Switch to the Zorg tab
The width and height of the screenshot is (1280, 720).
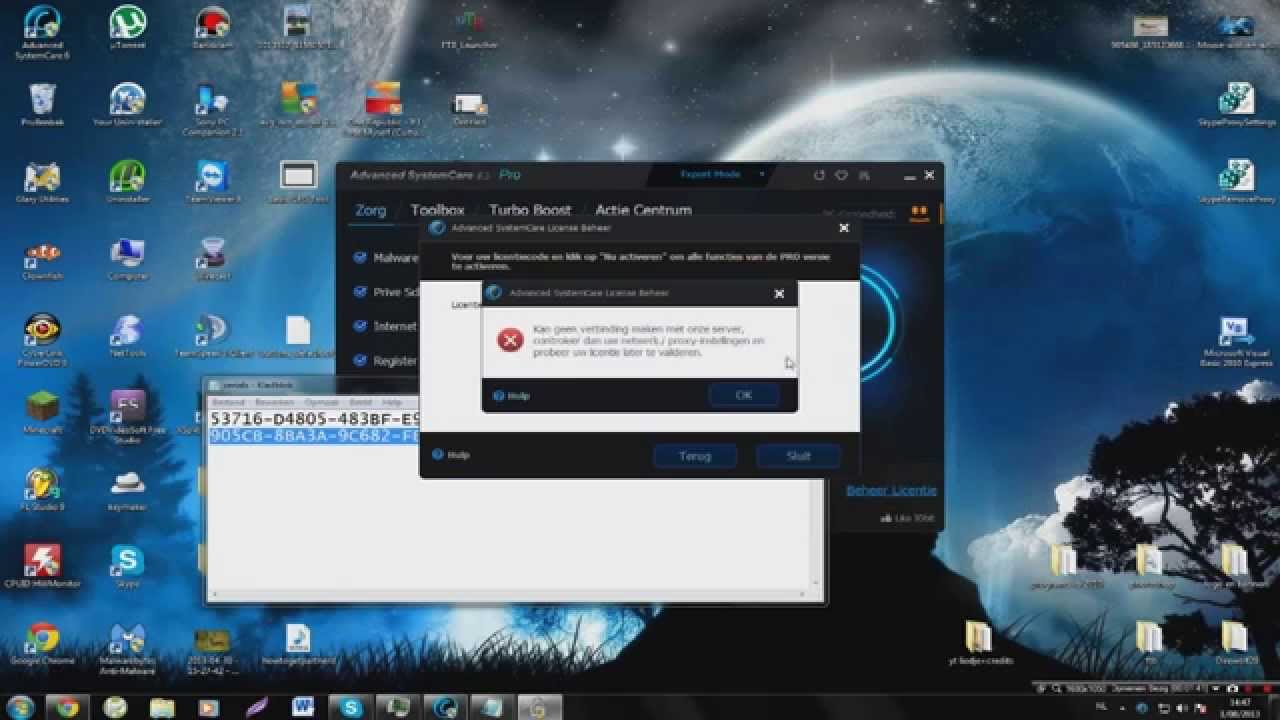(x=371, y=211)
